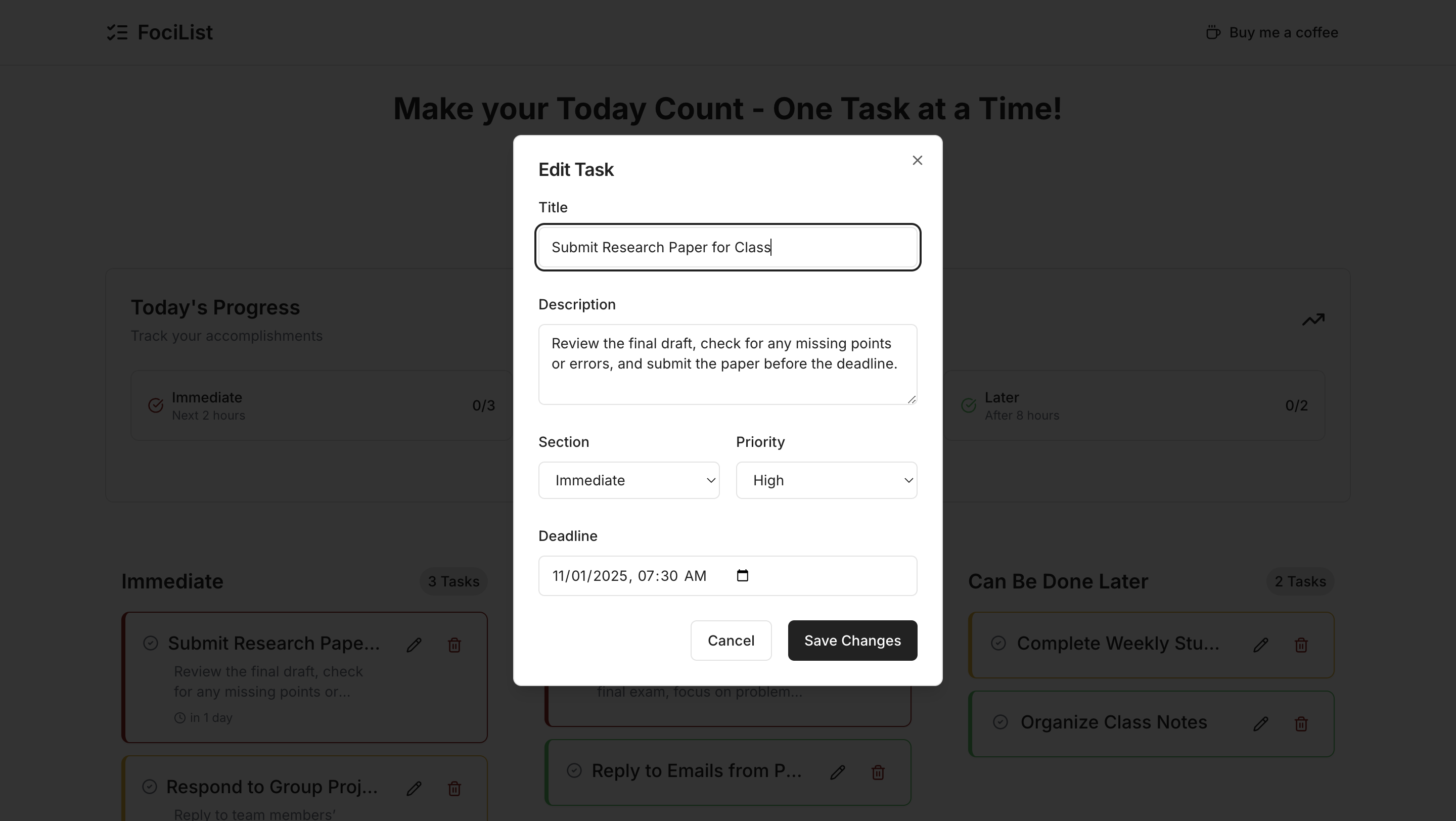Open the Priority dropdown showing High
1456x821 pixels.
[x=827, y=480]
